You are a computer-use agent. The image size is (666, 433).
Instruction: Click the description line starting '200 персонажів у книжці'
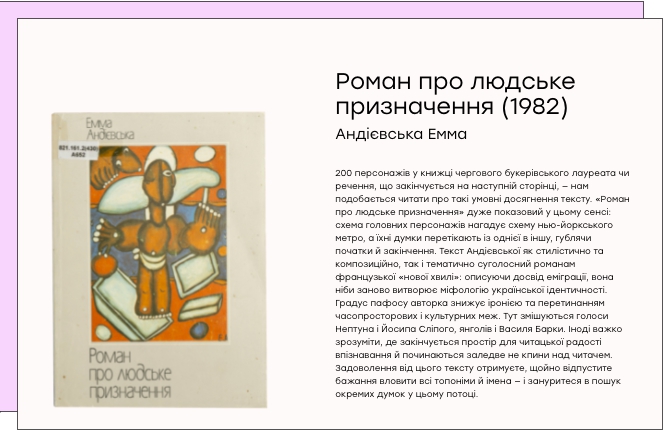[x=482, y=173]
